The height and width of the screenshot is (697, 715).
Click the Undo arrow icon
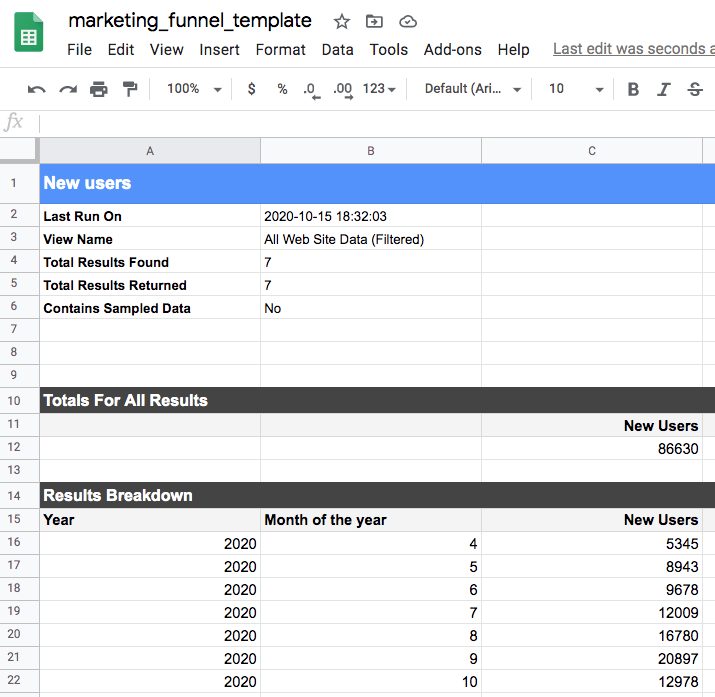[37, 89]
